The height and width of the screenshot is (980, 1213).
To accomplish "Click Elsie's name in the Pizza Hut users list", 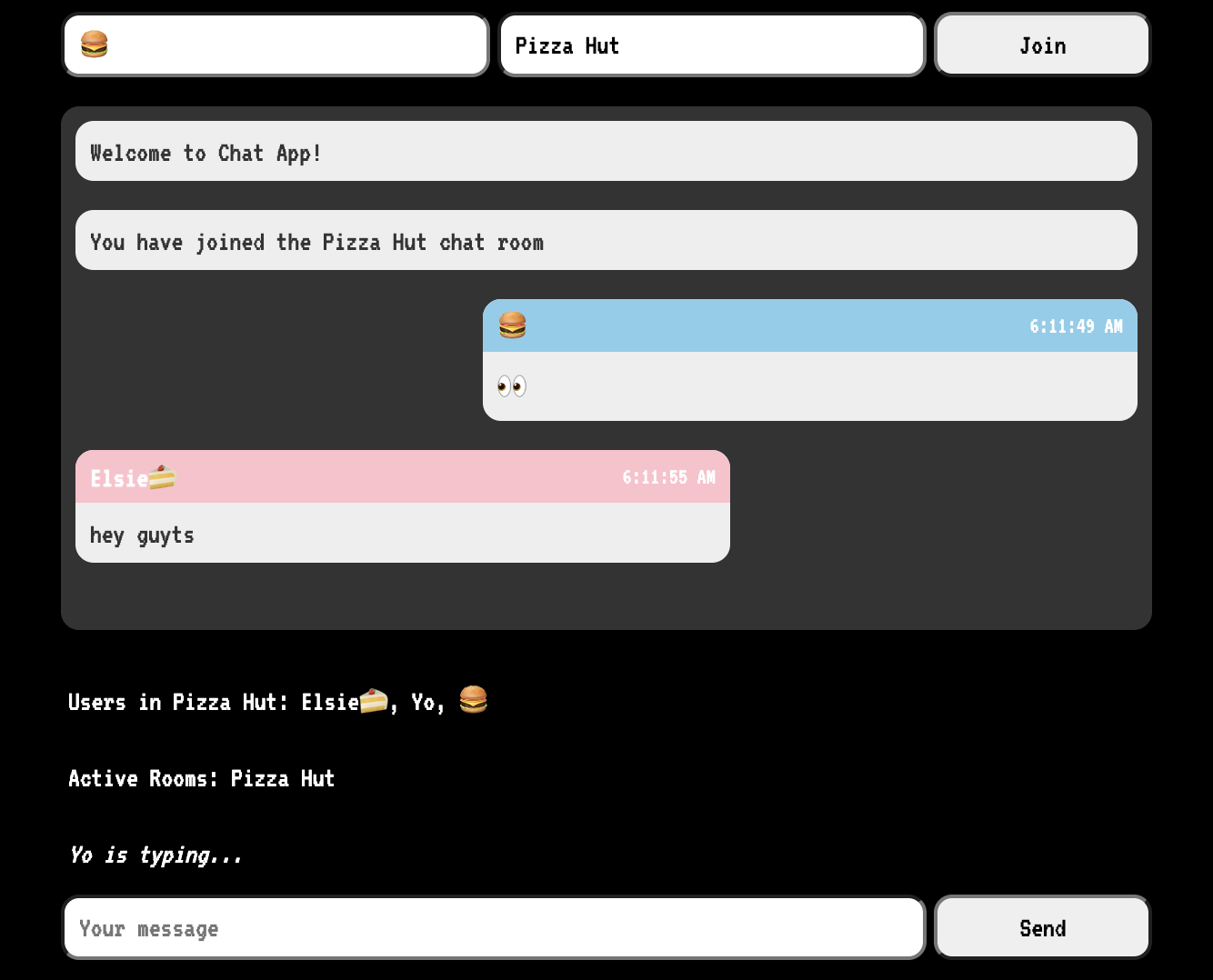I will (328, 702).
